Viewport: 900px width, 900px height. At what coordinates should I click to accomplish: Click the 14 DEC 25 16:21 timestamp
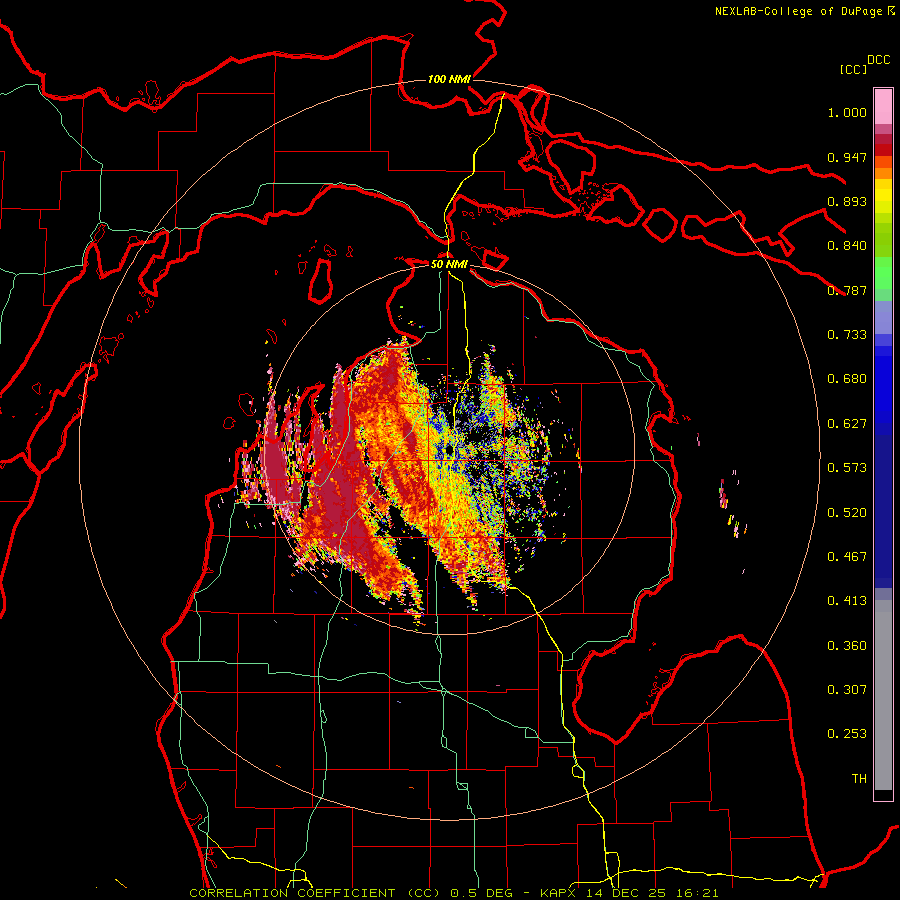tap(652, 893)
